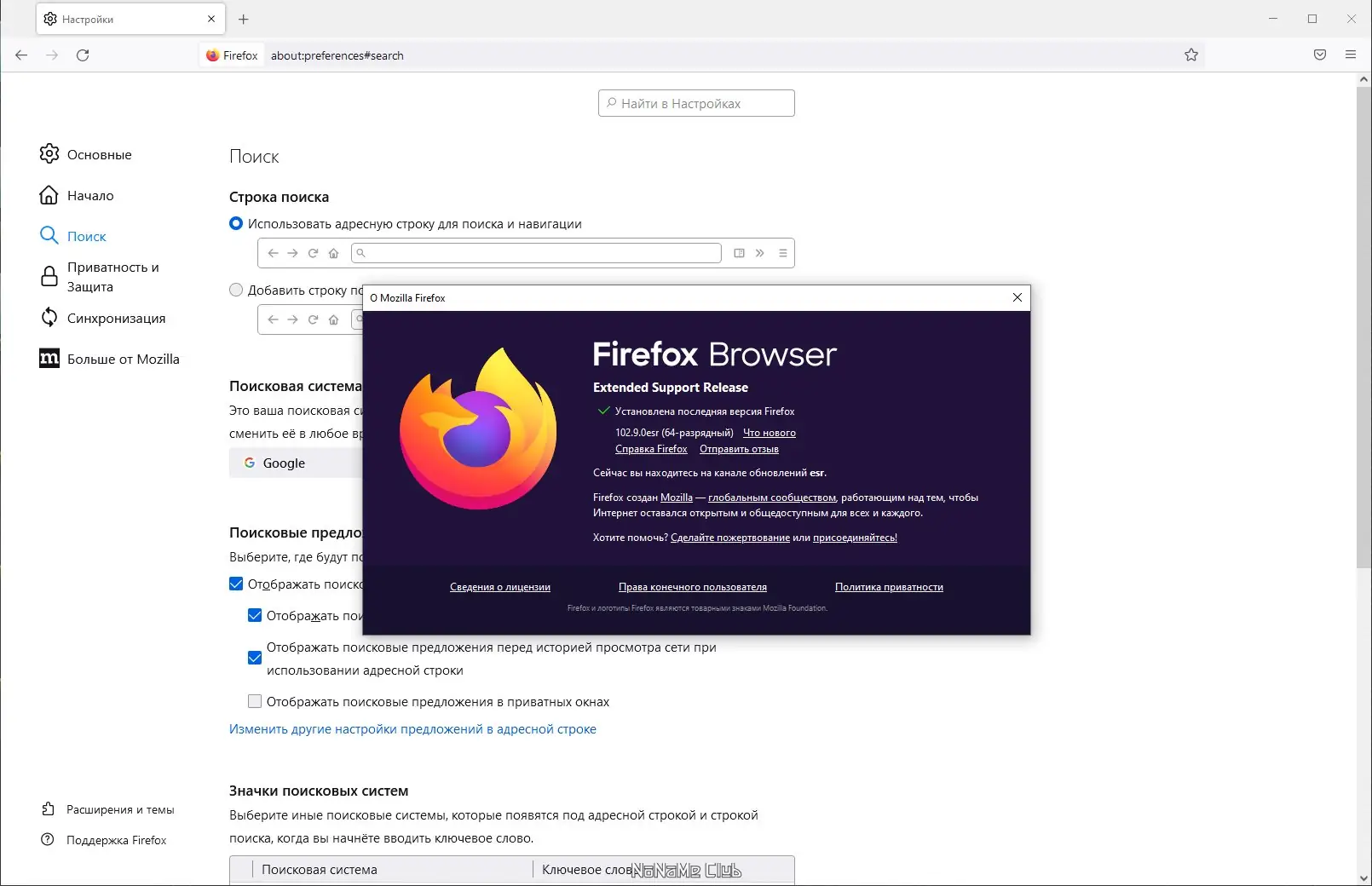Click the Поисковая система column header
1372x886 pixels.
tap(320, 870)
